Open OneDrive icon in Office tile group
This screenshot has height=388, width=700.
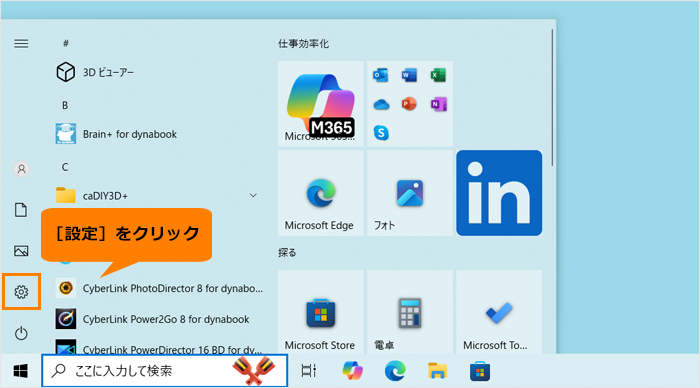pos(381,104)
